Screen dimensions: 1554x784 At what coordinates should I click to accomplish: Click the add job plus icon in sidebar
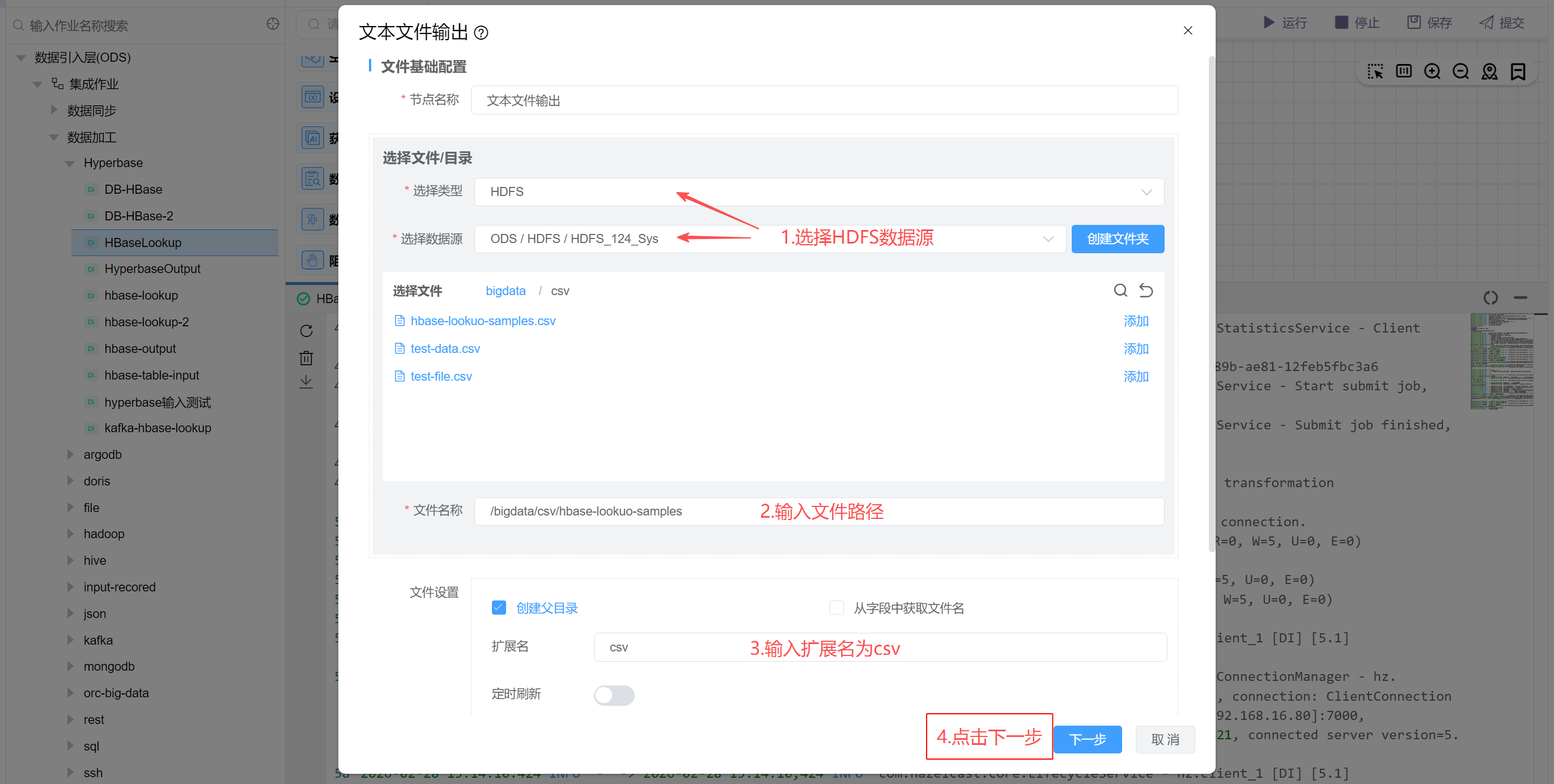click(273, 24)
